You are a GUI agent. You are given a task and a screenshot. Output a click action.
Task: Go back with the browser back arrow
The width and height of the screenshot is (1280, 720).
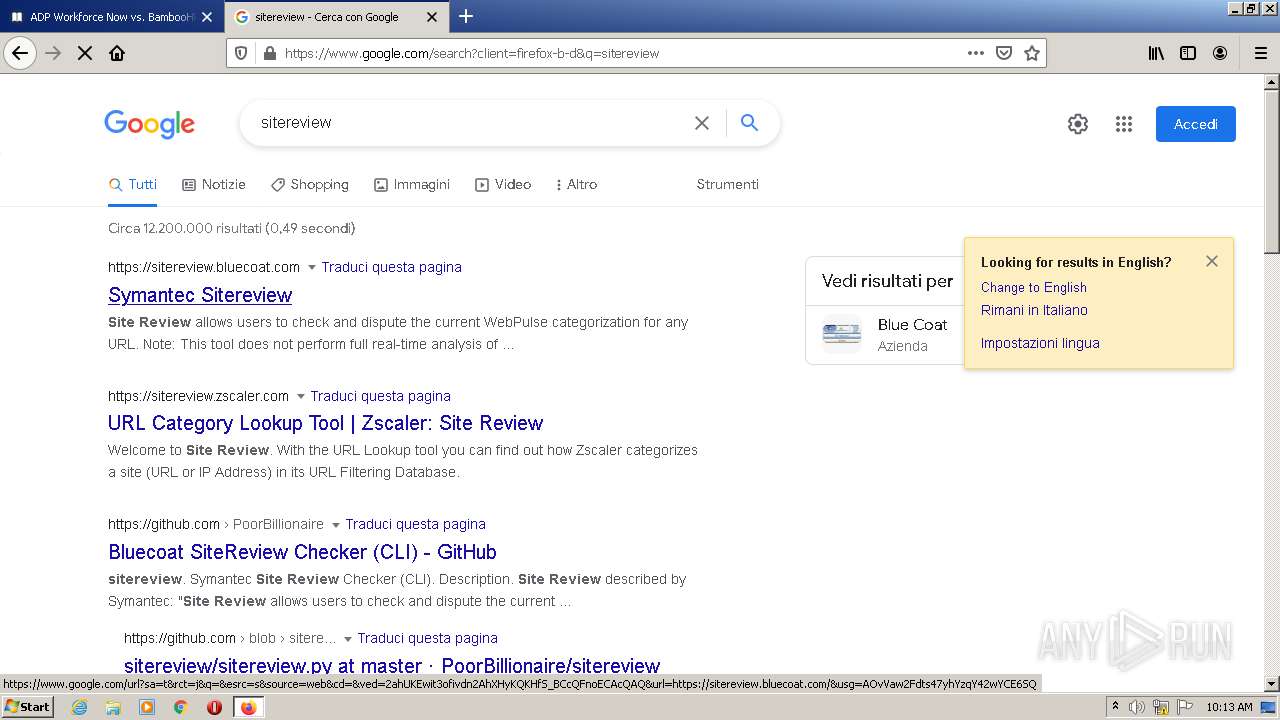[20, 53]
